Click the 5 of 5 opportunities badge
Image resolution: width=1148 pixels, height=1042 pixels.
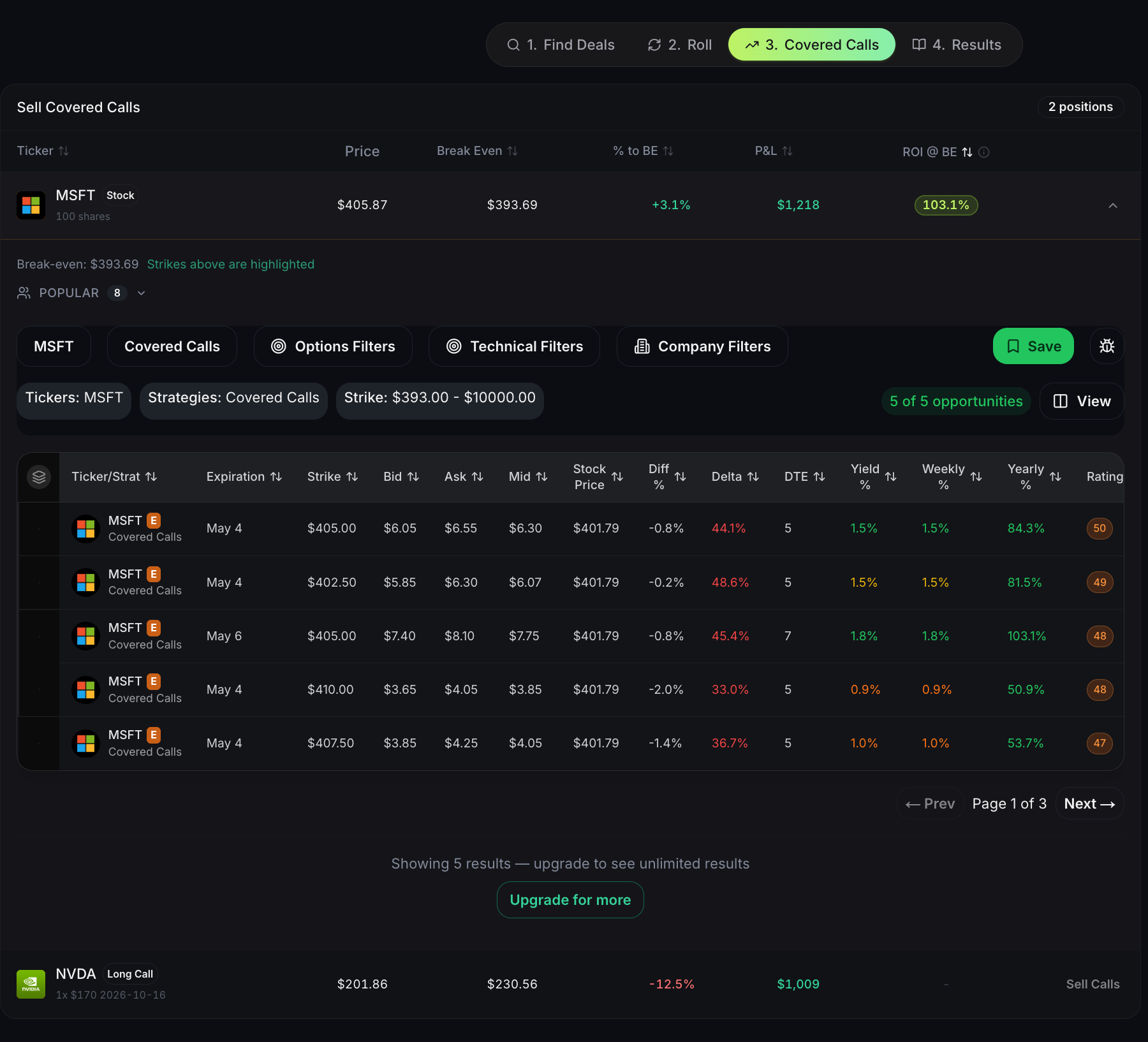956,401
